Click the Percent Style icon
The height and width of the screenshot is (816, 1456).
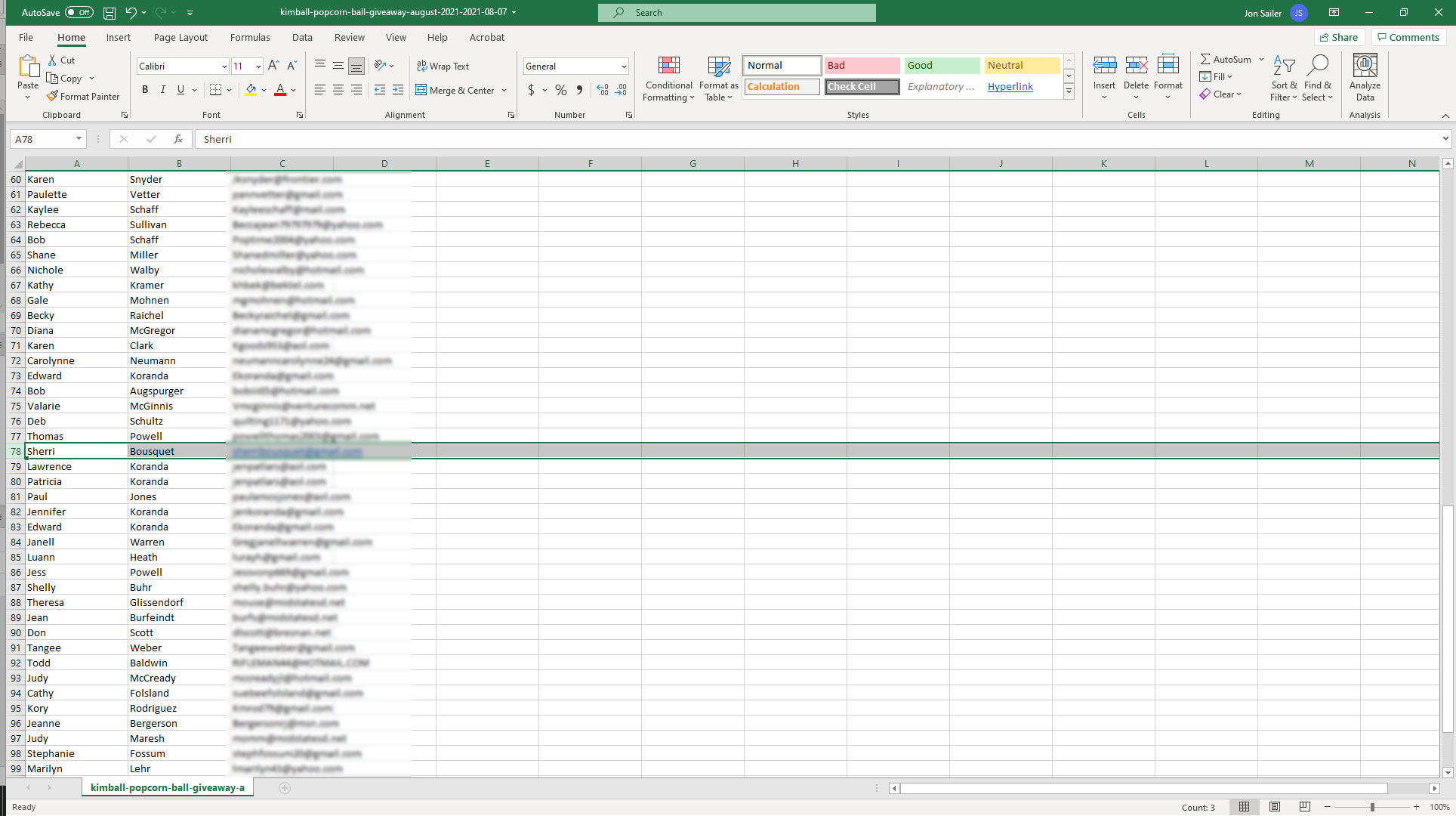[560, 90]
